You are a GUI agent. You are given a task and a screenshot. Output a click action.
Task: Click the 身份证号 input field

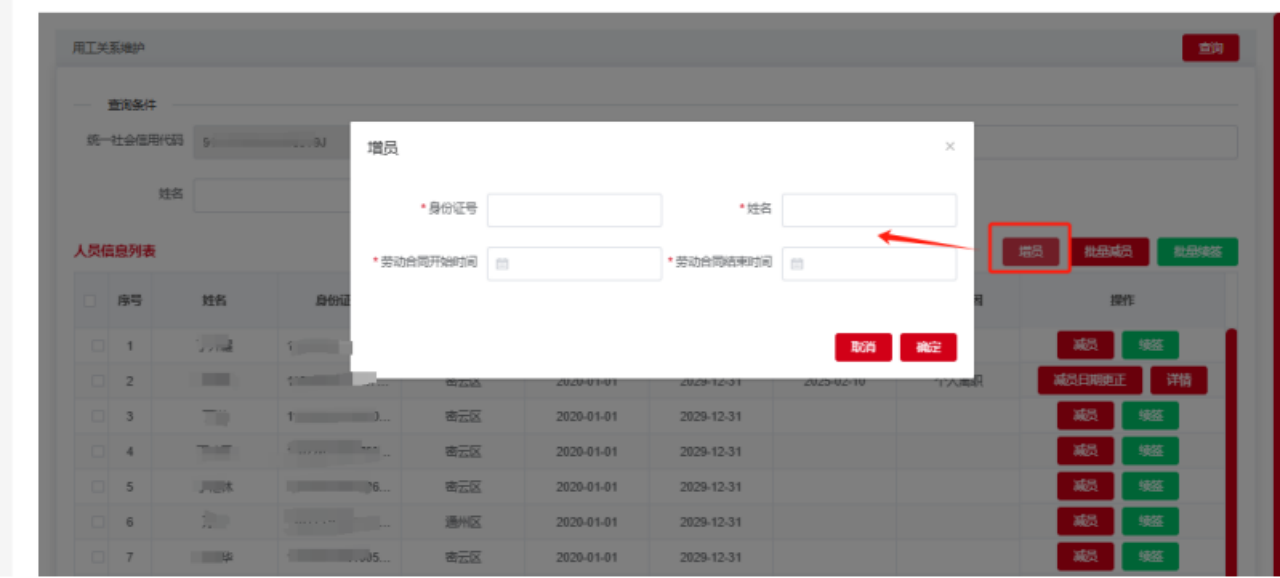574,210
